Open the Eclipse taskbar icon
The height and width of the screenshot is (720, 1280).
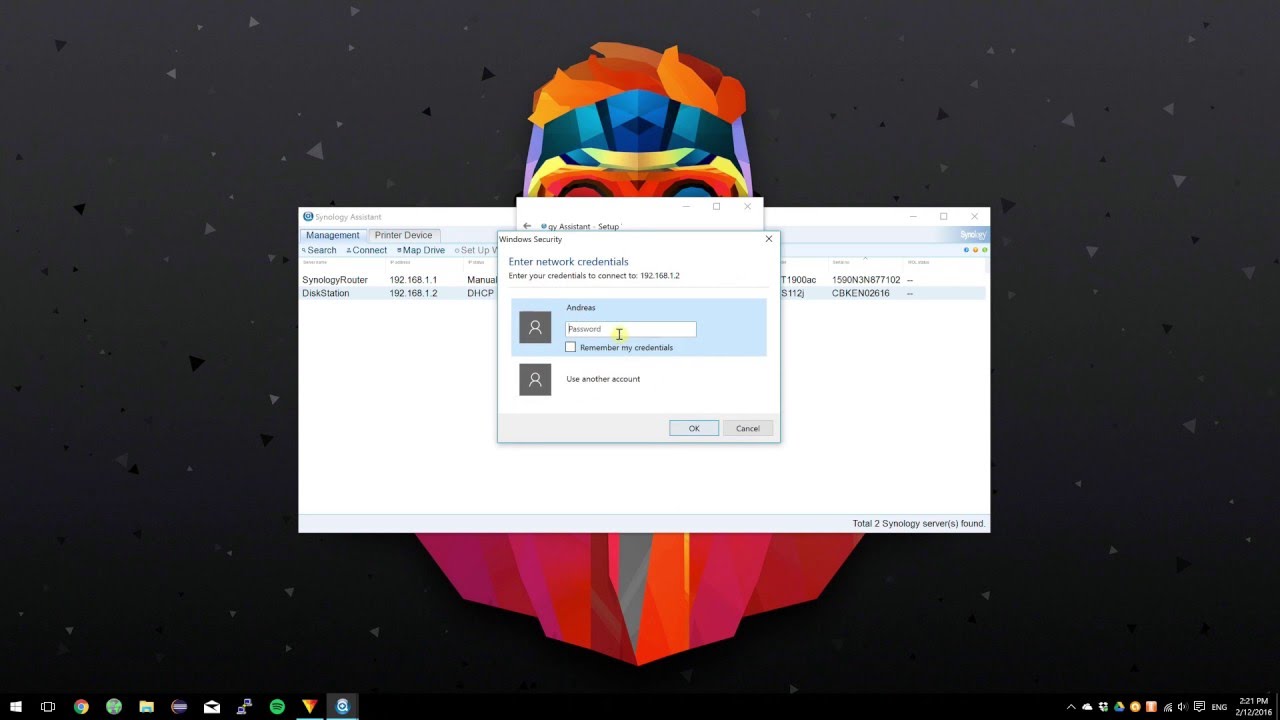(179, 706)
